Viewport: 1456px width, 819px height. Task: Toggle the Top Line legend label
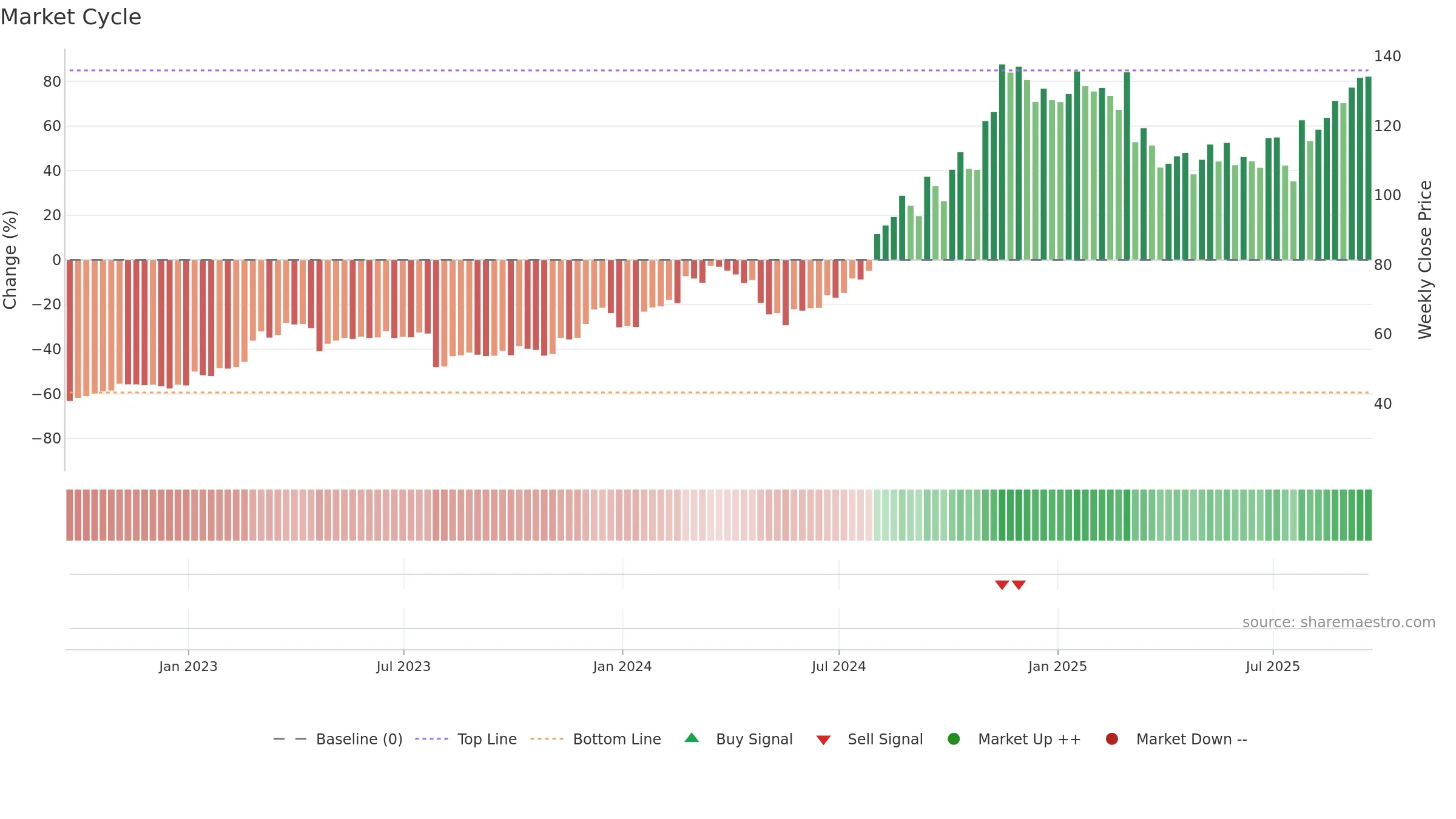[x=487, y=740]
